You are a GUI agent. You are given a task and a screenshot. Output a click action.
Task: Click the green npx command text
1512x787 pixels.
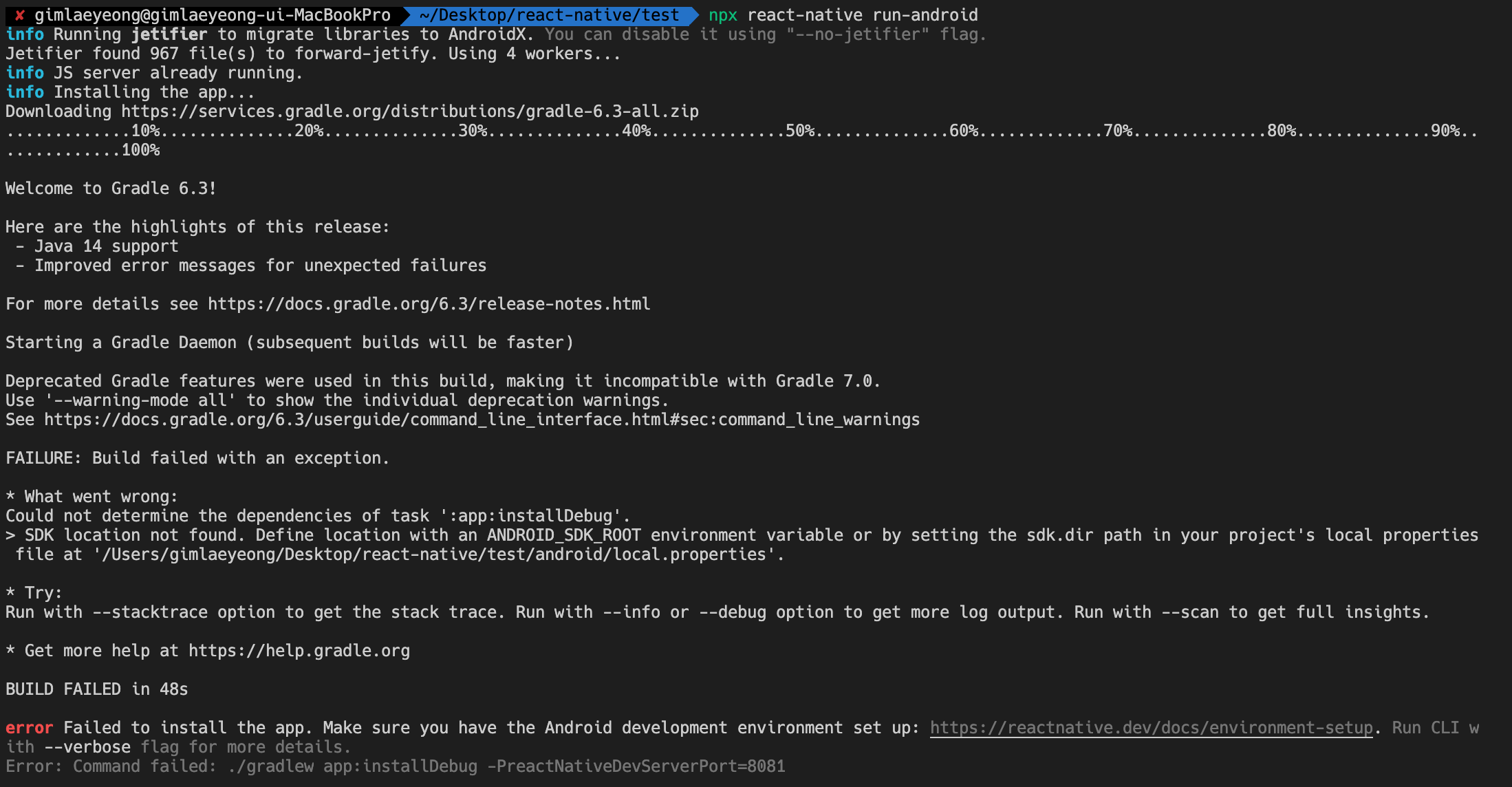pos(723,14)
